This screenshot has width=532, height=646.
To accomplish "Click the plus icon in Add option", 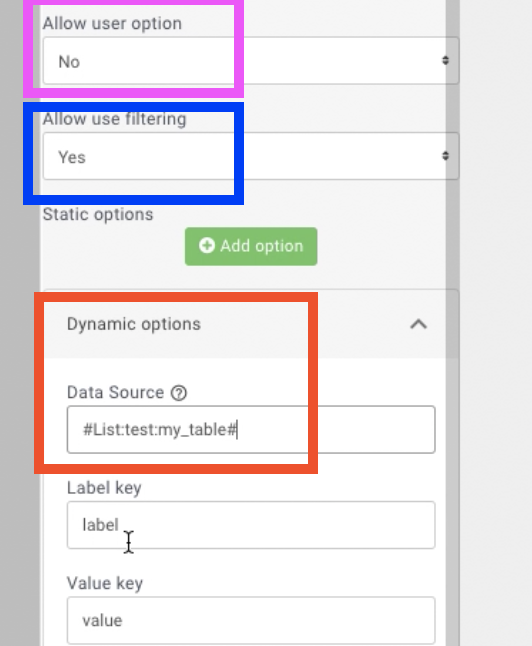I will [206, 246].
